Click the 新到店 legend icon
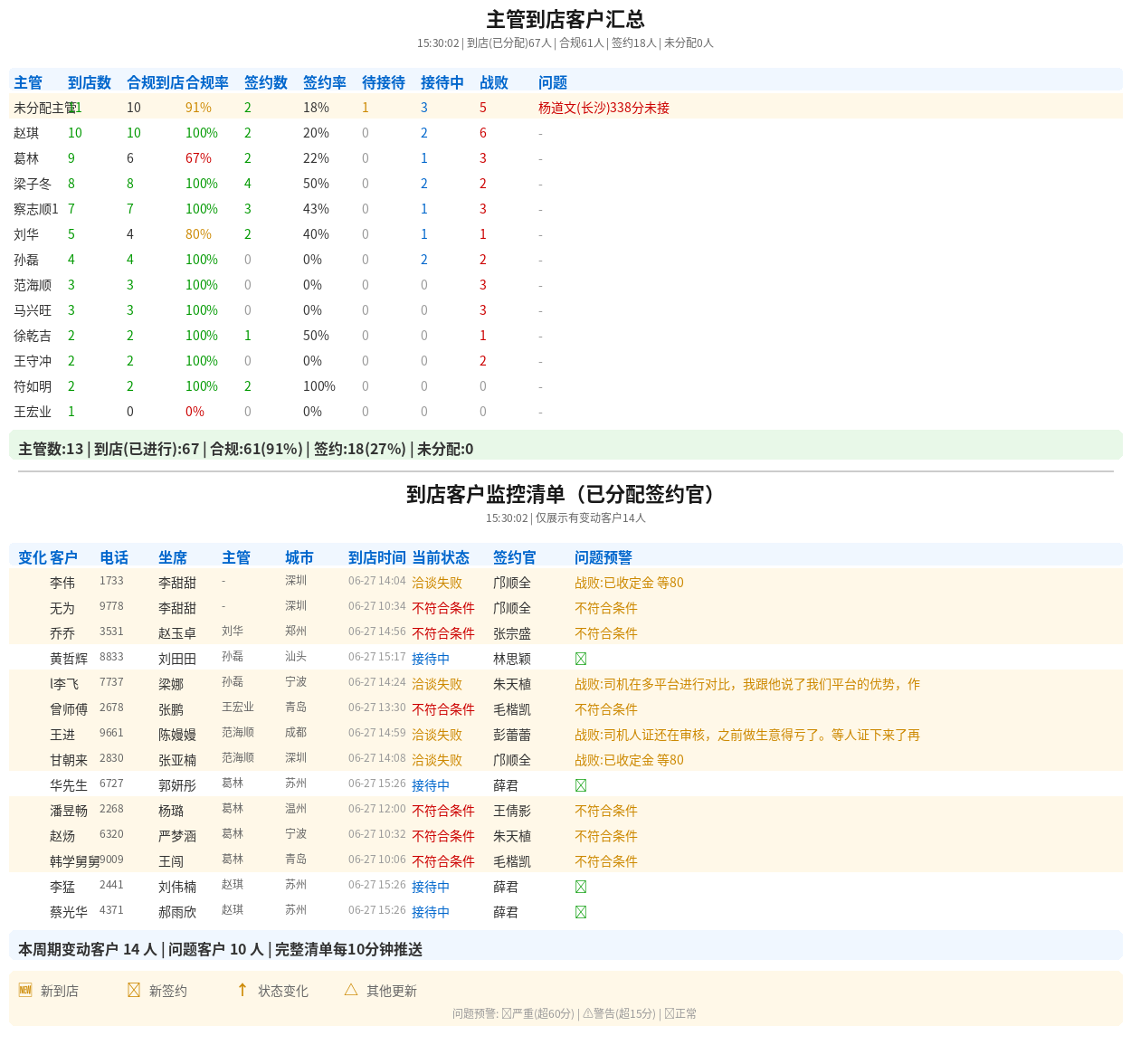This screenshot has width=1131, height=1064. coord(25,990)
